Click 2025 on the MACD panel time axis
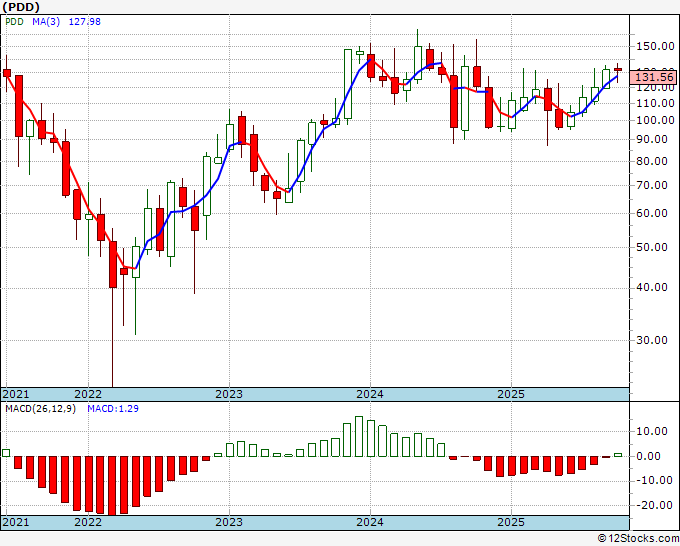The width and height of the screenshot is (680, 546). click(511, 522)
